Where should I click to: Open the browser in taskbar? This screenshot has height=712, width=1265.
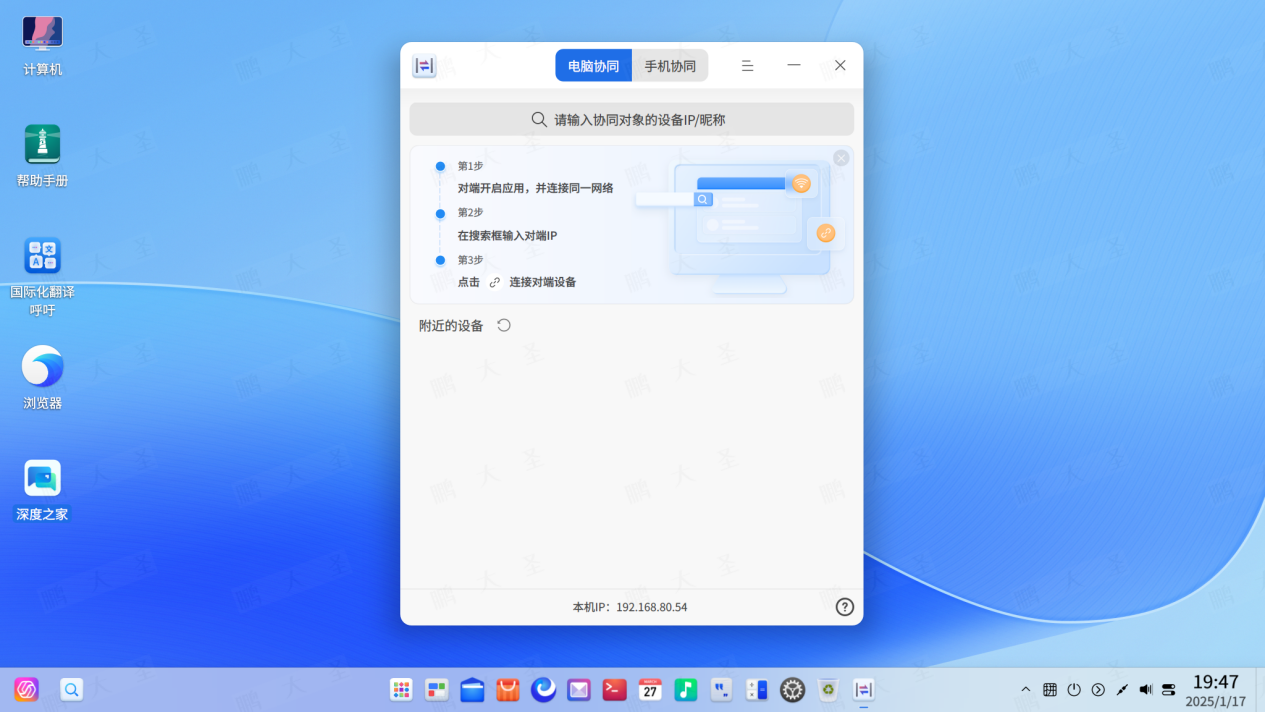click(x=544, y=689)
